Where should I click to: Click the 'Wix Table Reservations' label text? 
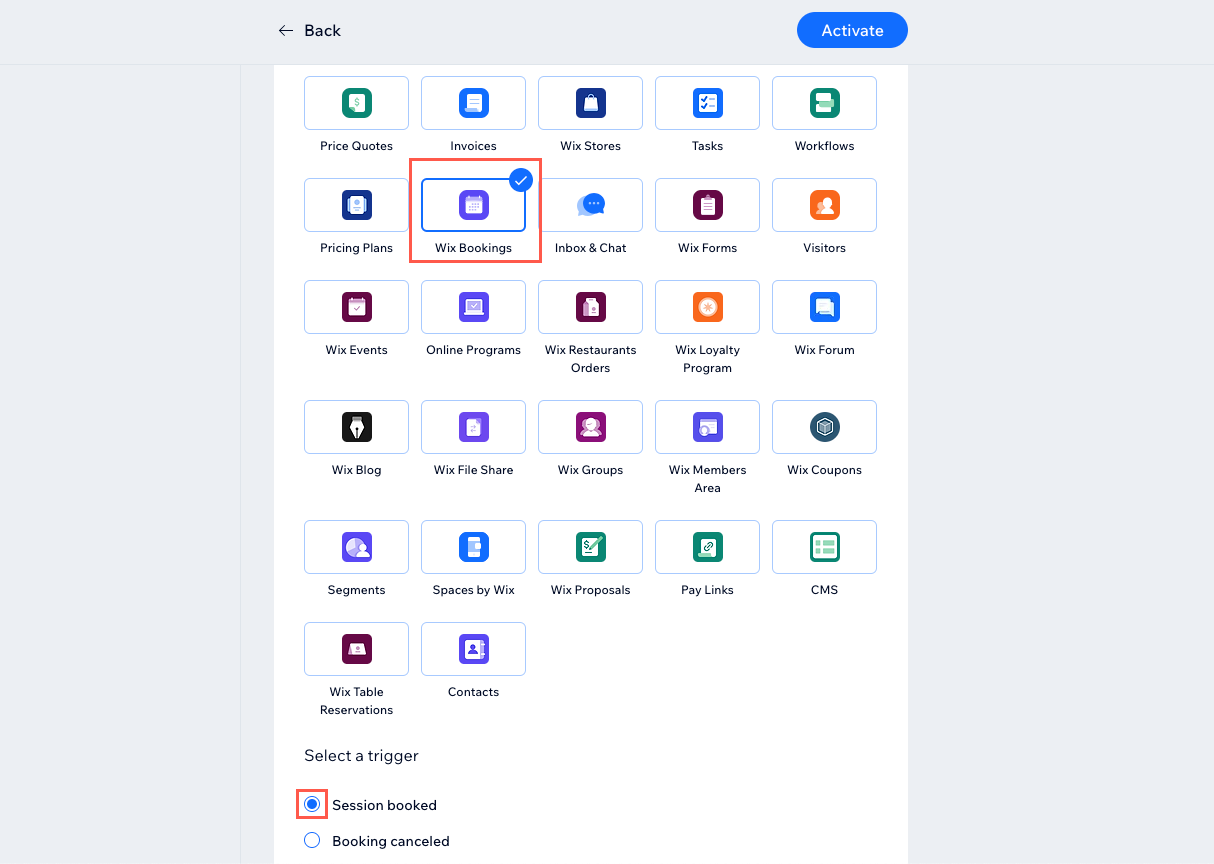pyautogui.click(x=356, y=701)
